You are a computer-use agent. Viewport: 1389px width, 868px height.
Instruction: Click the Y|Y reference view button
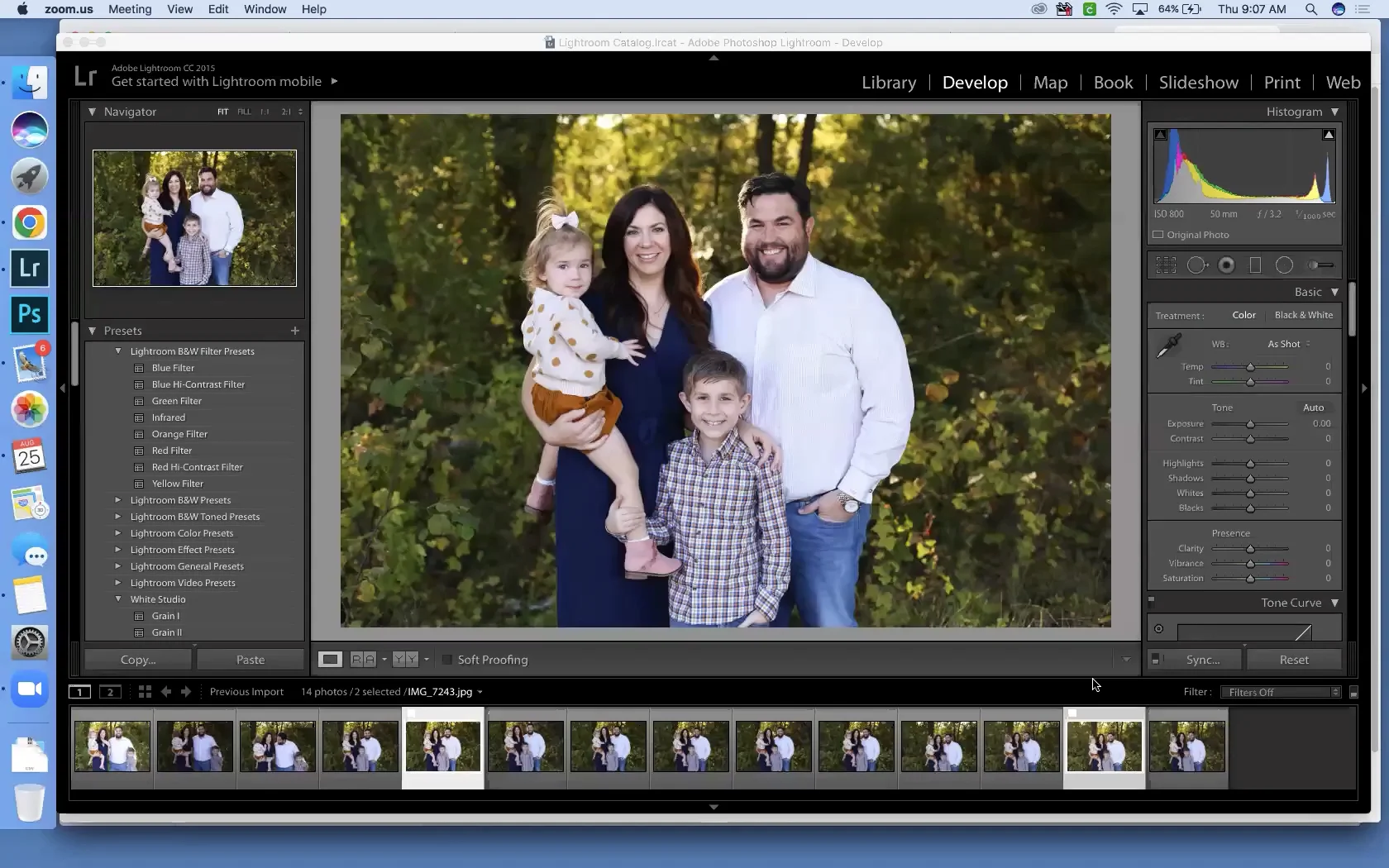click(405, 660)
